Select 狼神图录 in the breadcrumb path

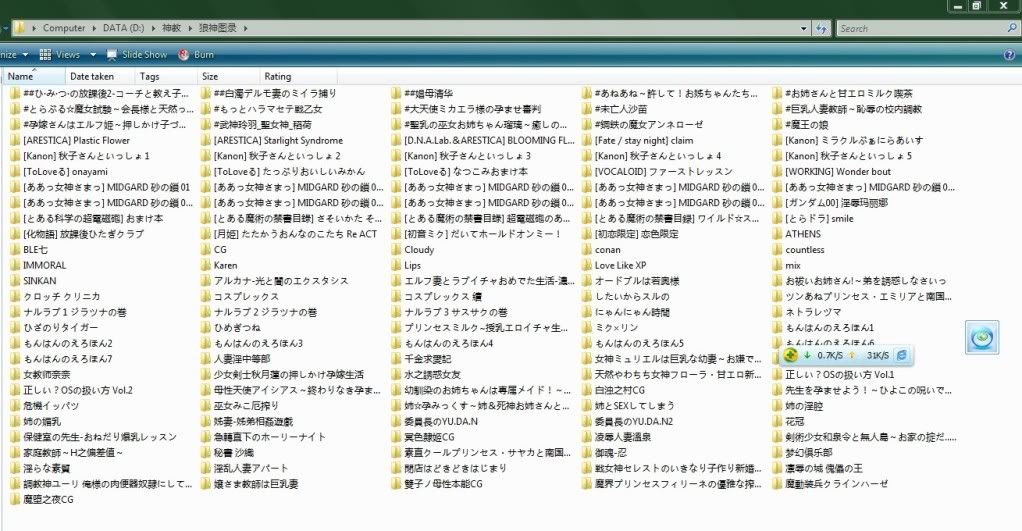(x=218, y=28)
